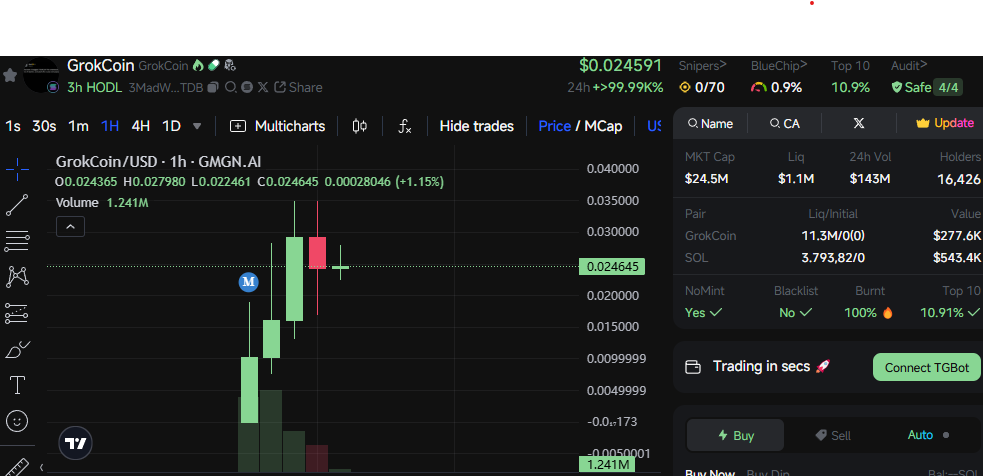Click the Share link
Image resolution: width=983 pixels, height=476 pixels.
coord(298,87)
